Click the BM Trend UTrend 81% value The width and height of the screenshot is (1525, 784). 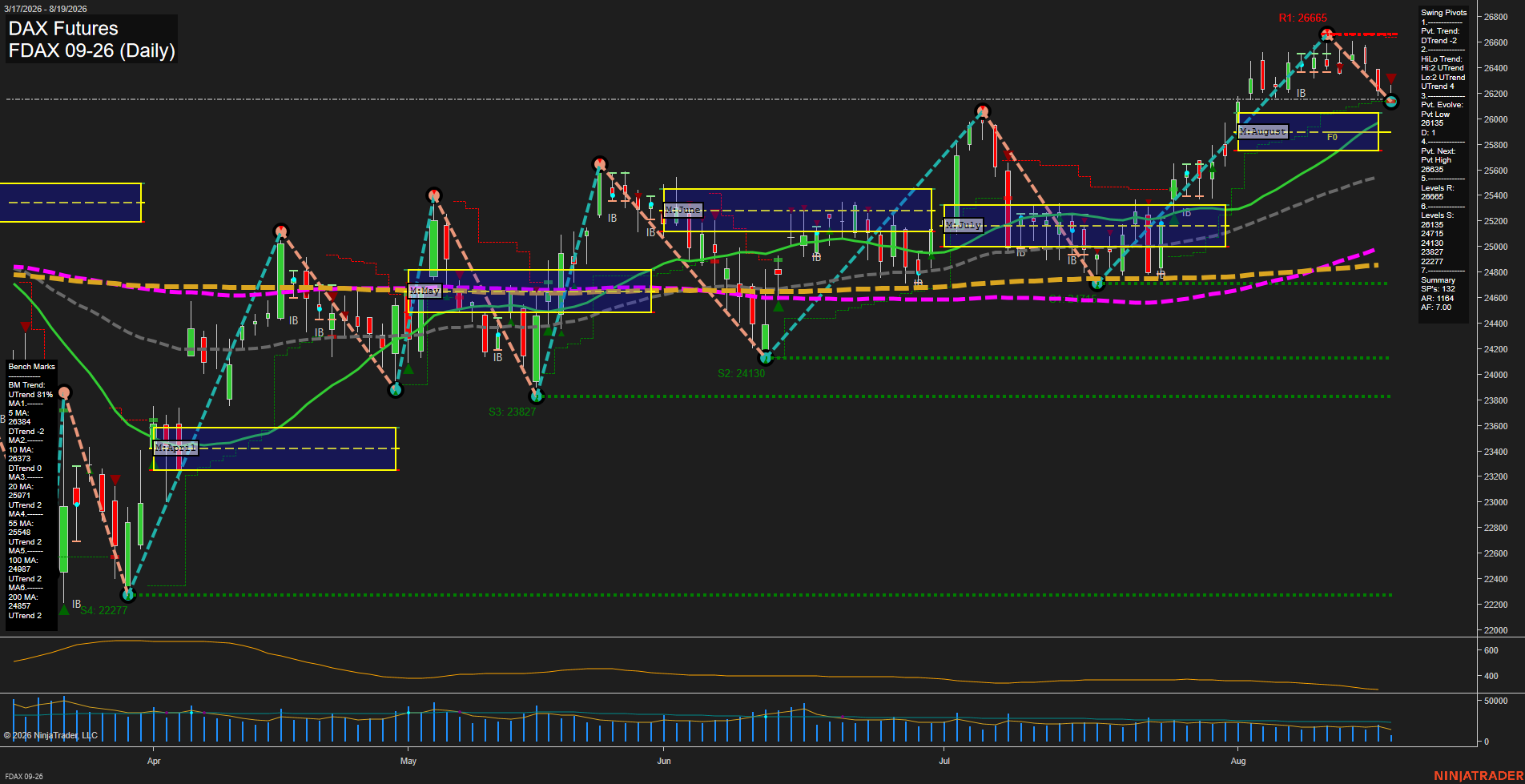click(30, 395)
